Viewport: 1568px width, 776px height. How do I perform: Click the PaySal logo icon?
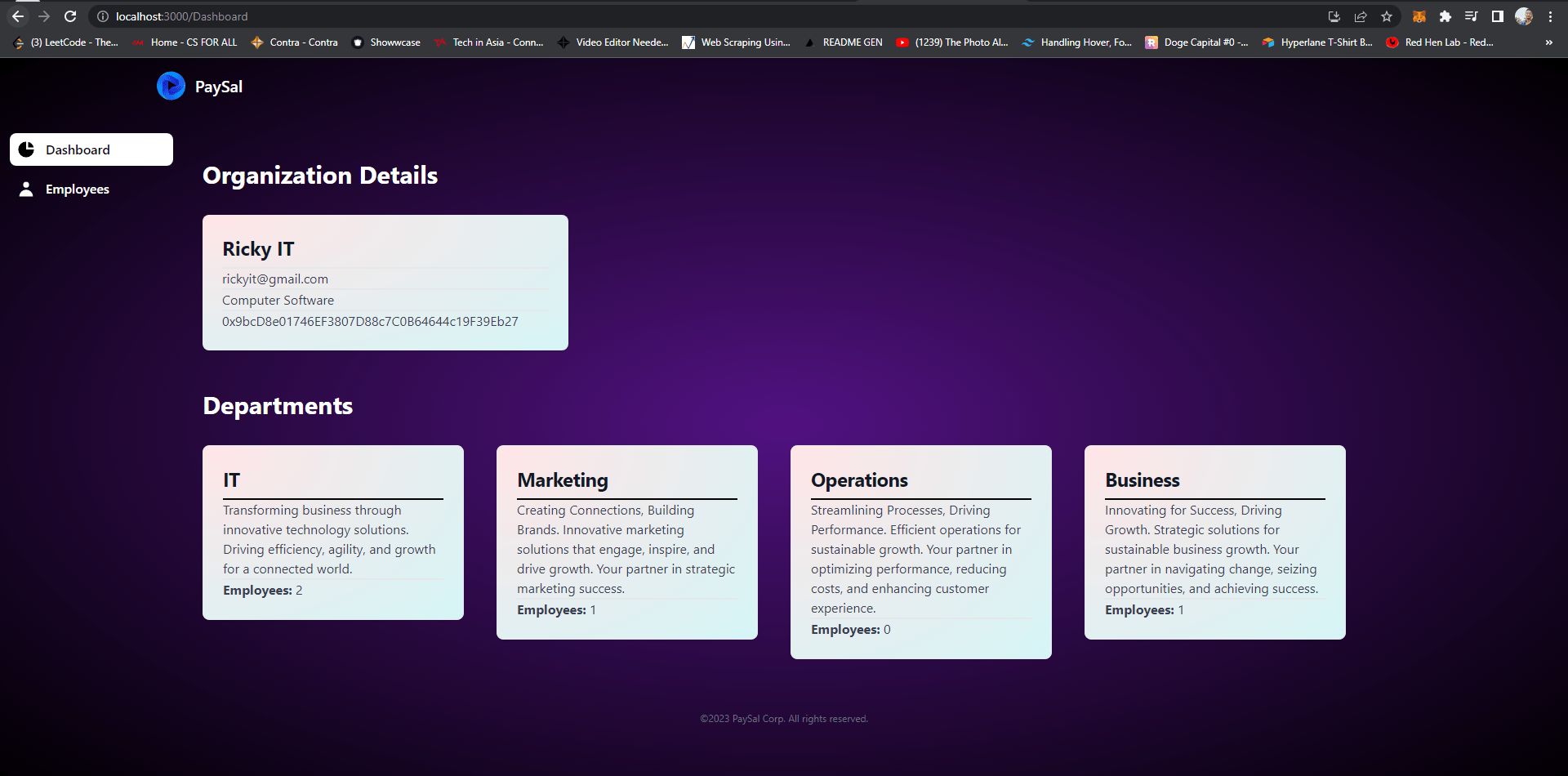coord(171,86)
